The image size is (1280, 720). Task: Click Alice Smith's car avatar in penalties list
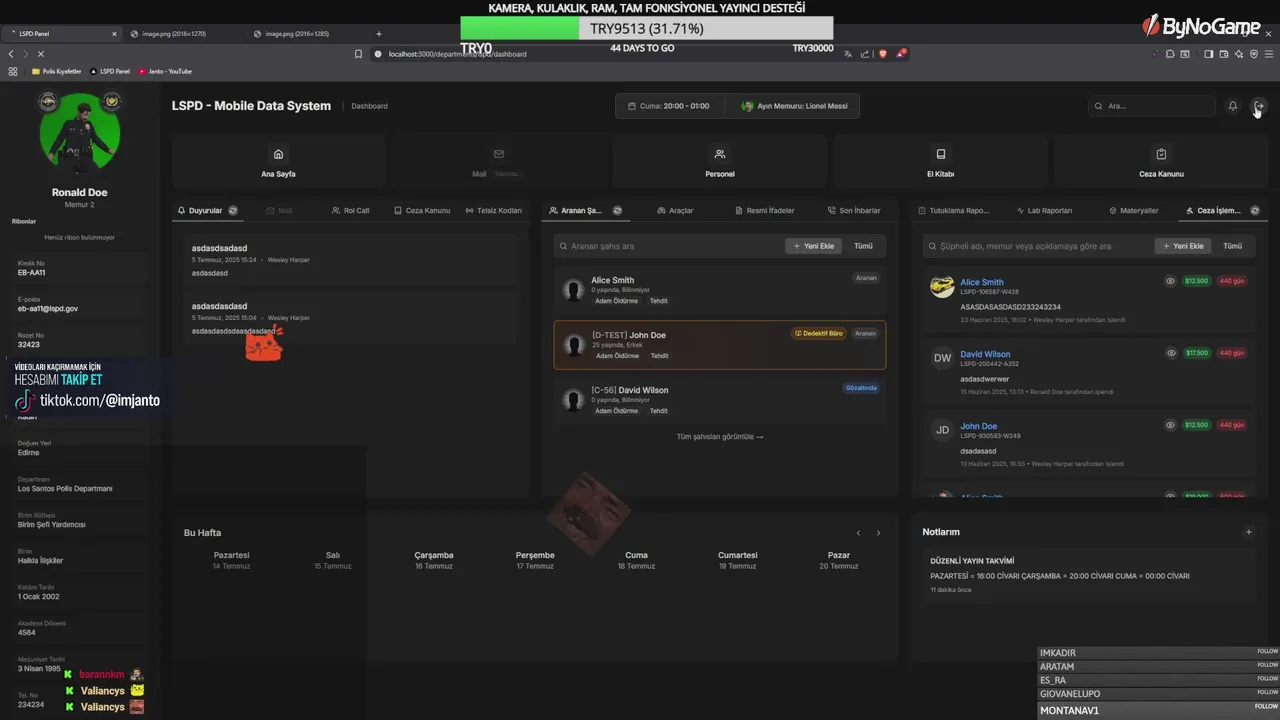942,287
